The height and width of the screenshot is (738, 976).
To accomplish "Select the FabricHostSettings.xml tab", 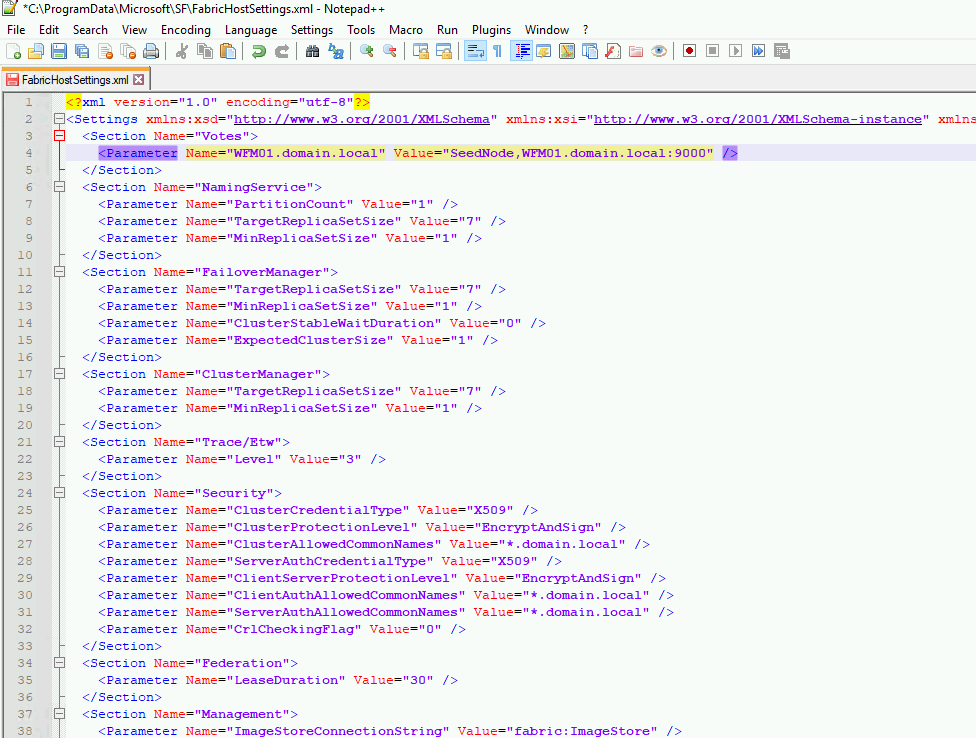I will pos(75,80).
